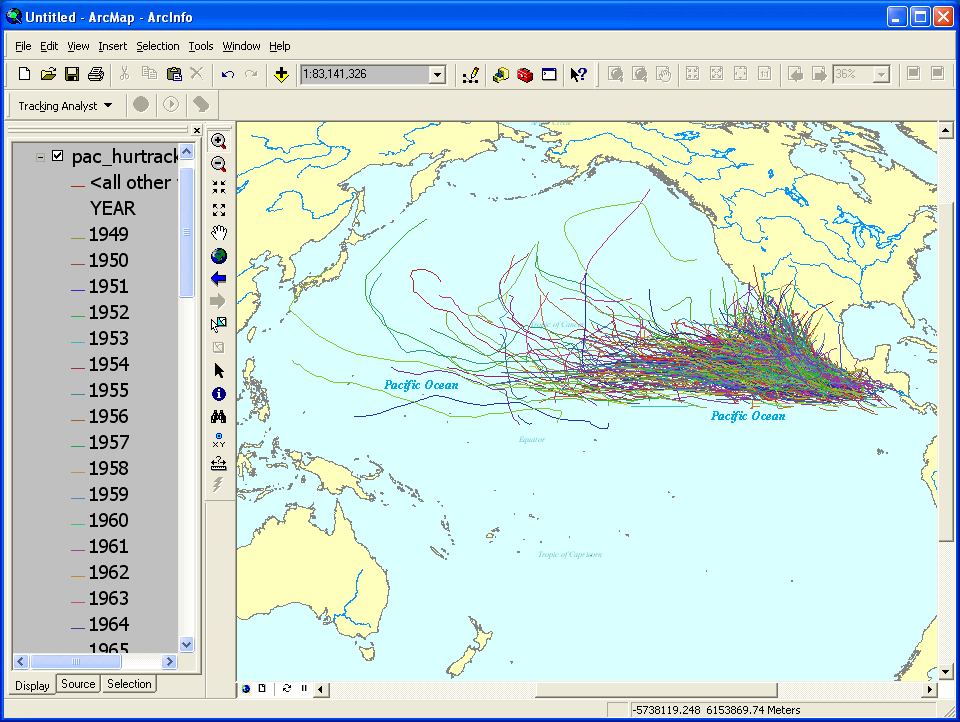Open the Selection menu

pyautogui.click(x=157, y=46)
